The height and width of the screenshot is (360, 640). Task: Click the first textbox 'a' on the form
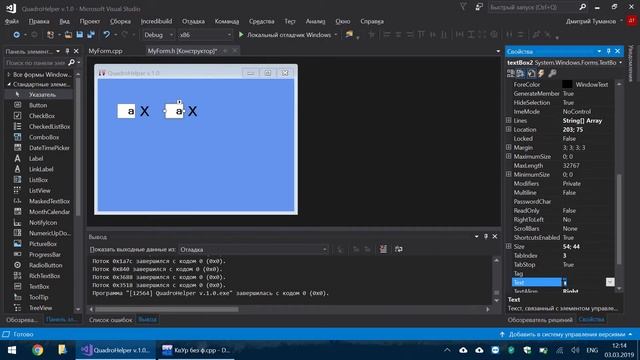pos(126,111)
